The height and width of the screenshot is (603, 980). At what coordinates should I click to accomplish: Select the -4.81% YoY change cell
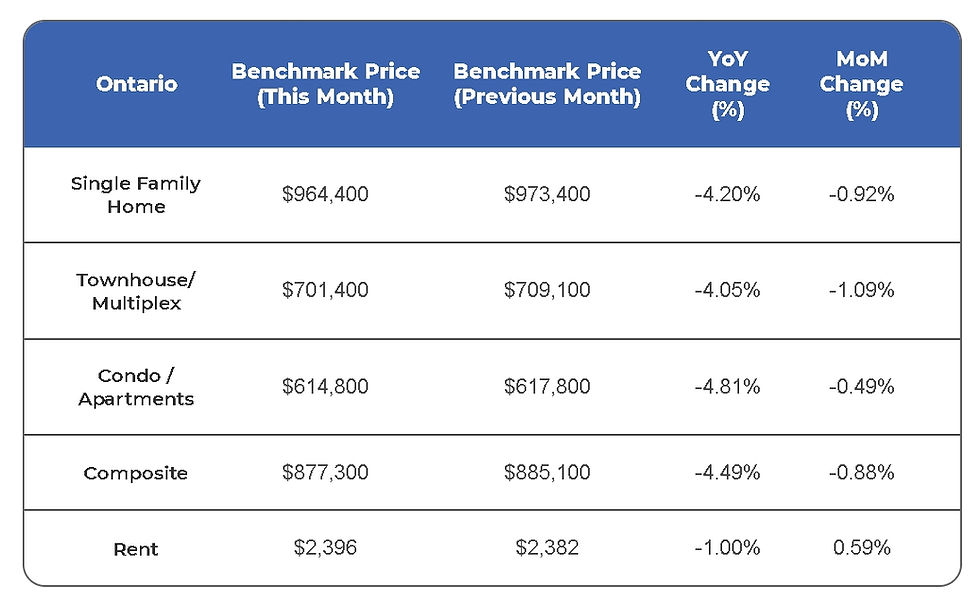click(x=727, y=387)
